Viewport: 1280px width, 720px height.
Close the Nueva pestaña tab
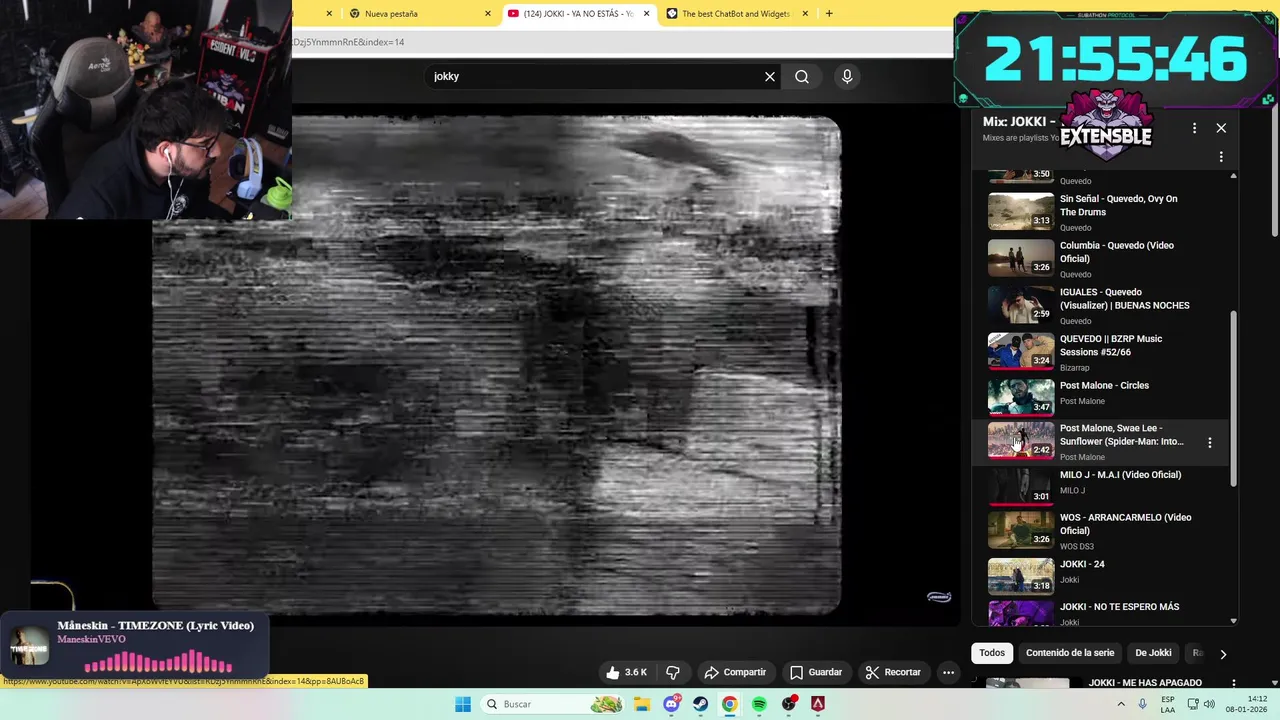(488, 14)
